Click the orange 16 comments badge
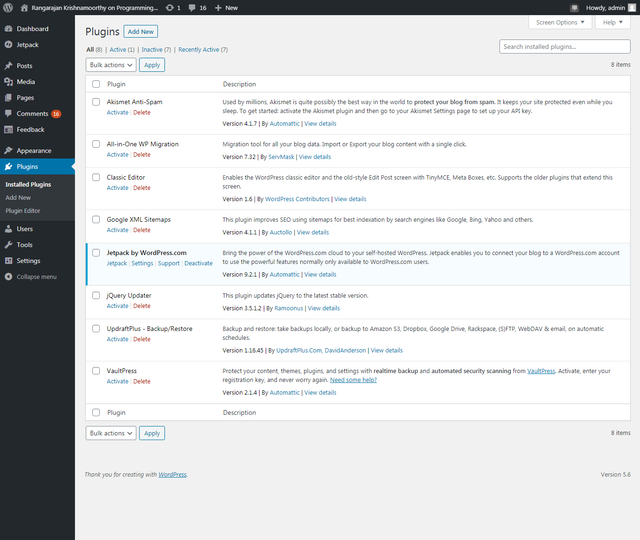 56,114
